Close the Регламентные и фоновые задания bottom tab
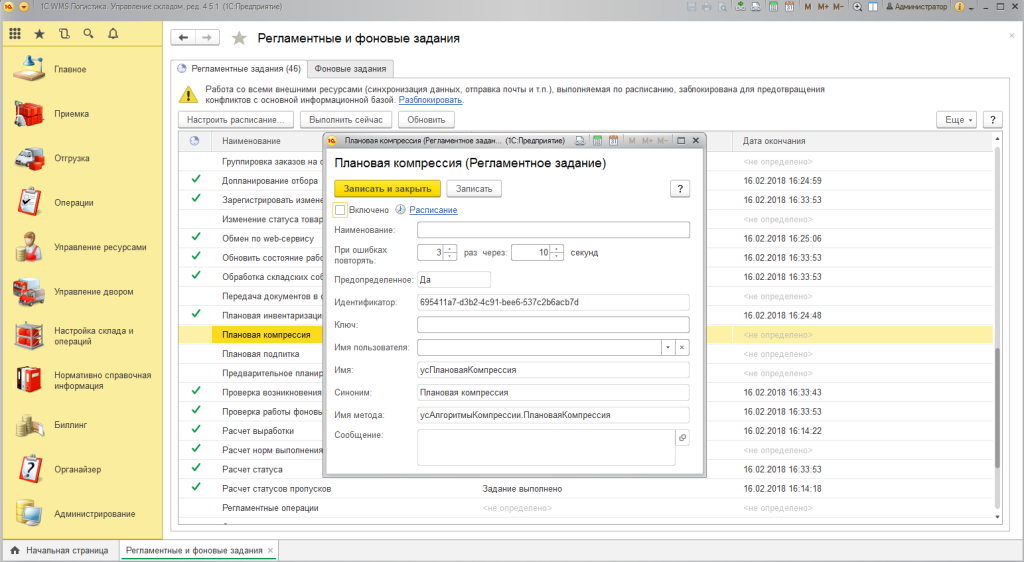This screenshot has height=562, width=1024. [x=270, y=550]
